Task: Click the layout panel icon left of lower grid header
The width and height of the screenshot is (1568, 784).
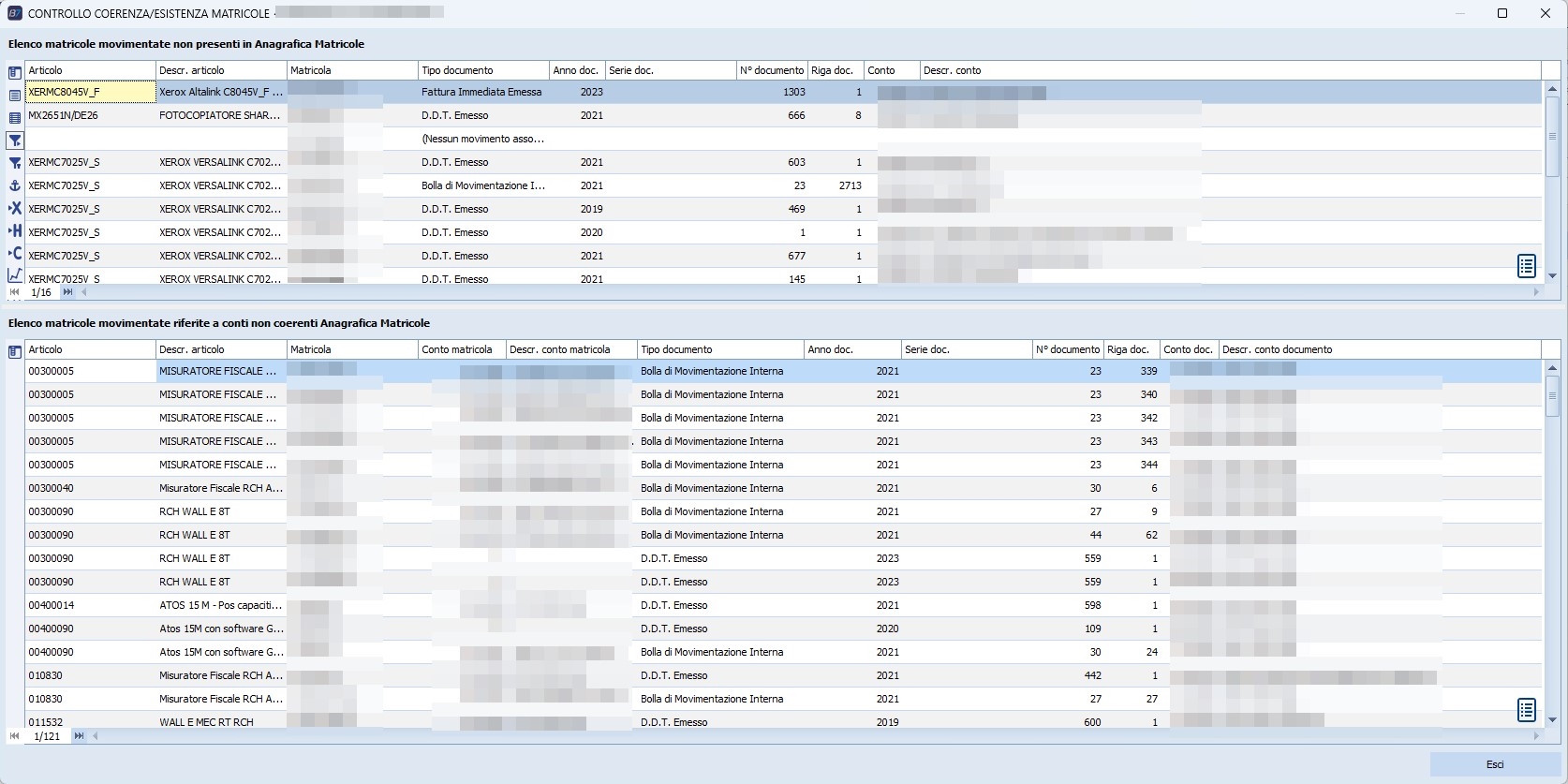Action: [x=15, y=352]
